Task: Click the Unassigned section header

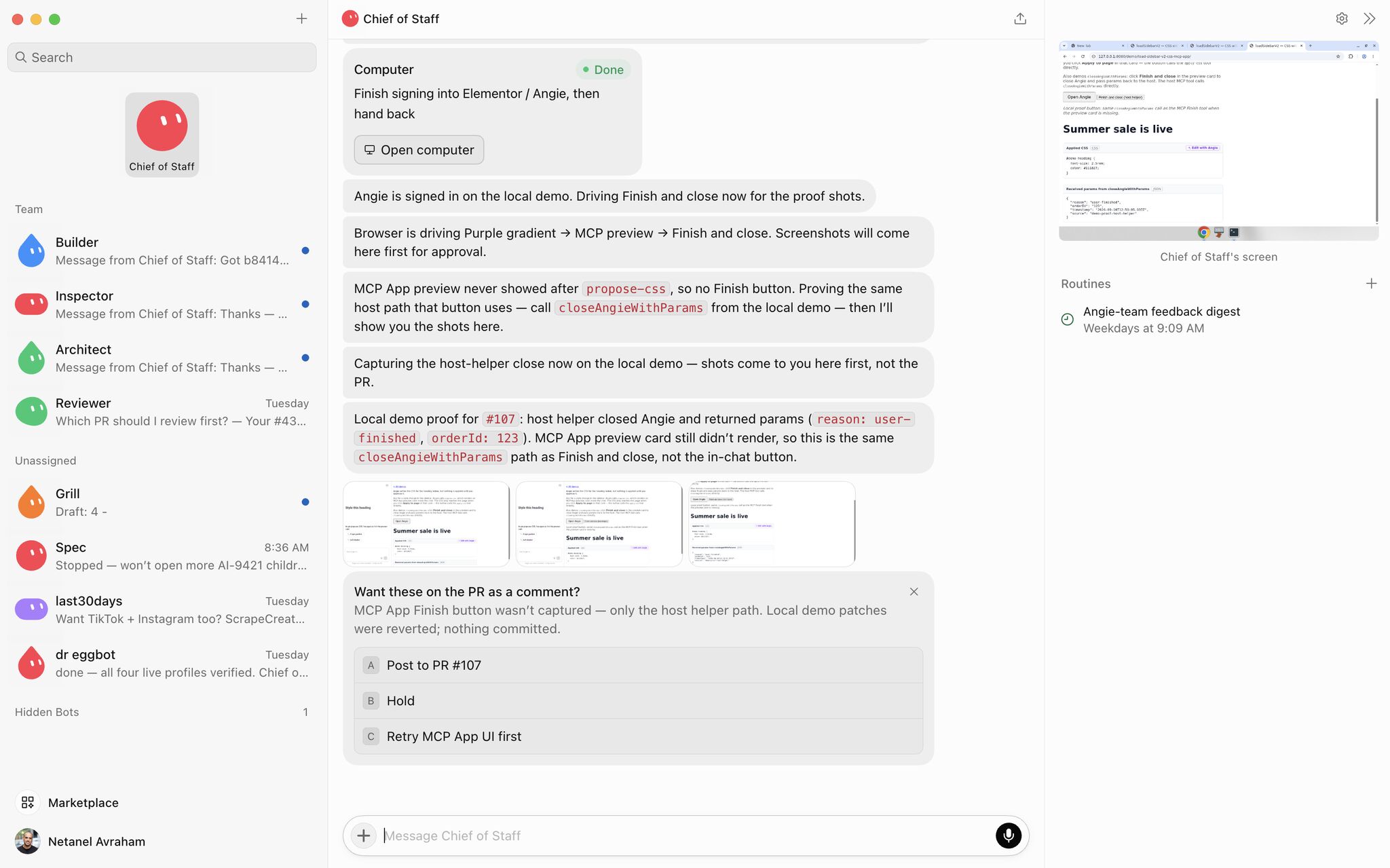Action: point(45,461)
